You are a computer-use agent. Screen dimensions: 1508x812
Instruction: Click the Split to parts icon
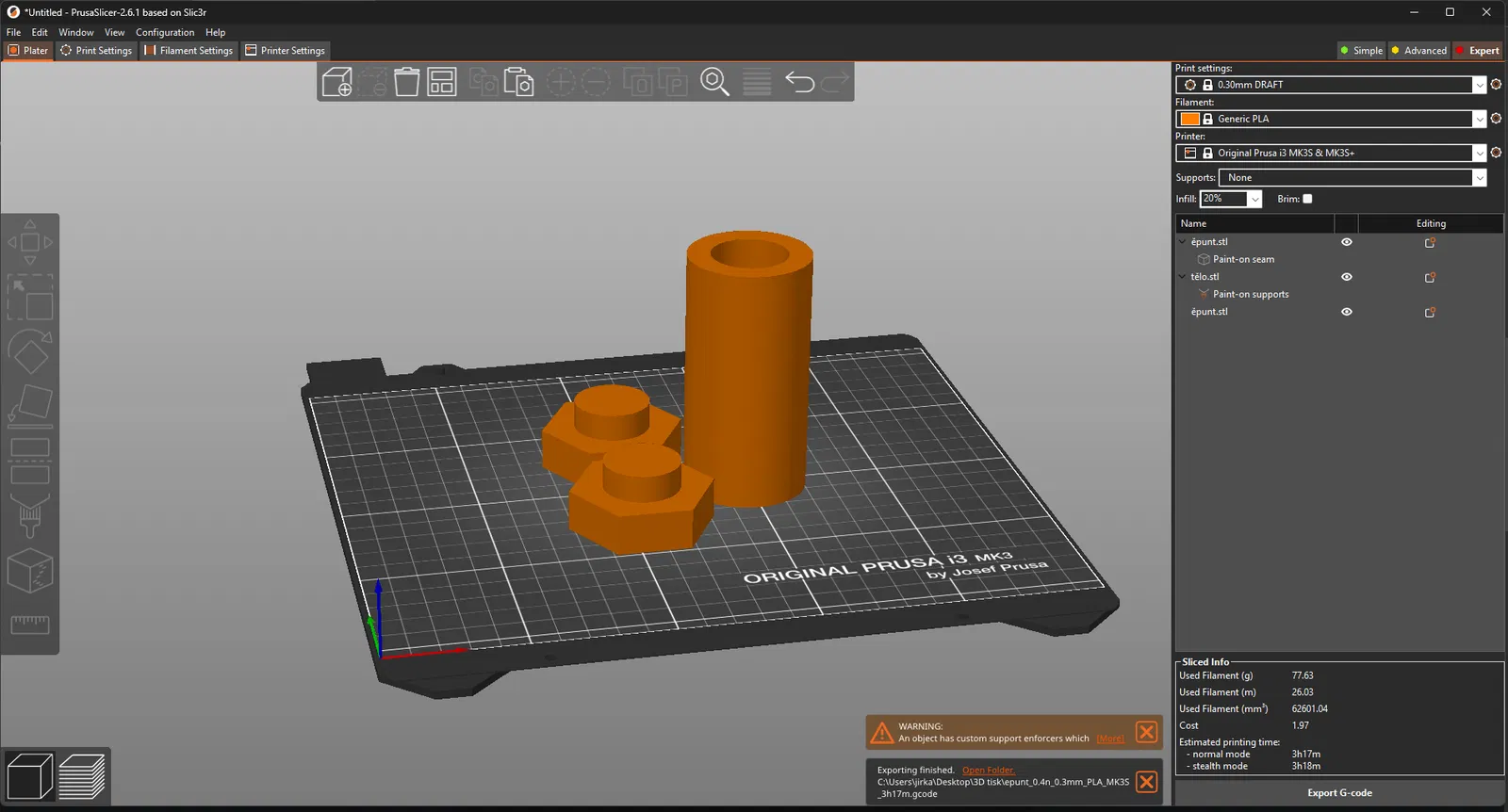point(673,82)
